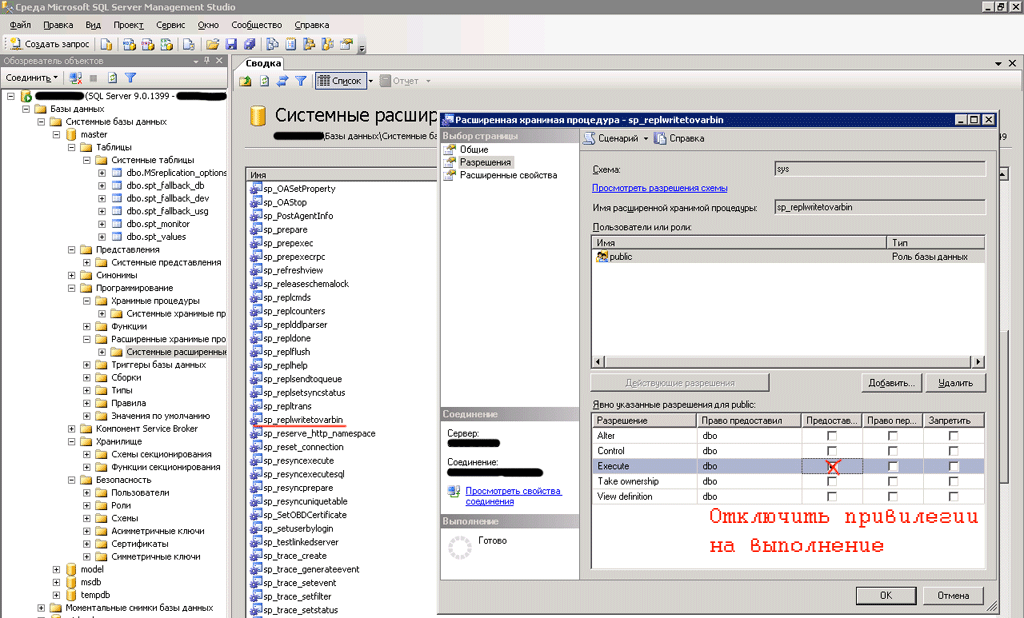Click the disconnect icon in Обозреватель объектов toolbar
The height and width of the screenshot is (618, 1024).
75,77
